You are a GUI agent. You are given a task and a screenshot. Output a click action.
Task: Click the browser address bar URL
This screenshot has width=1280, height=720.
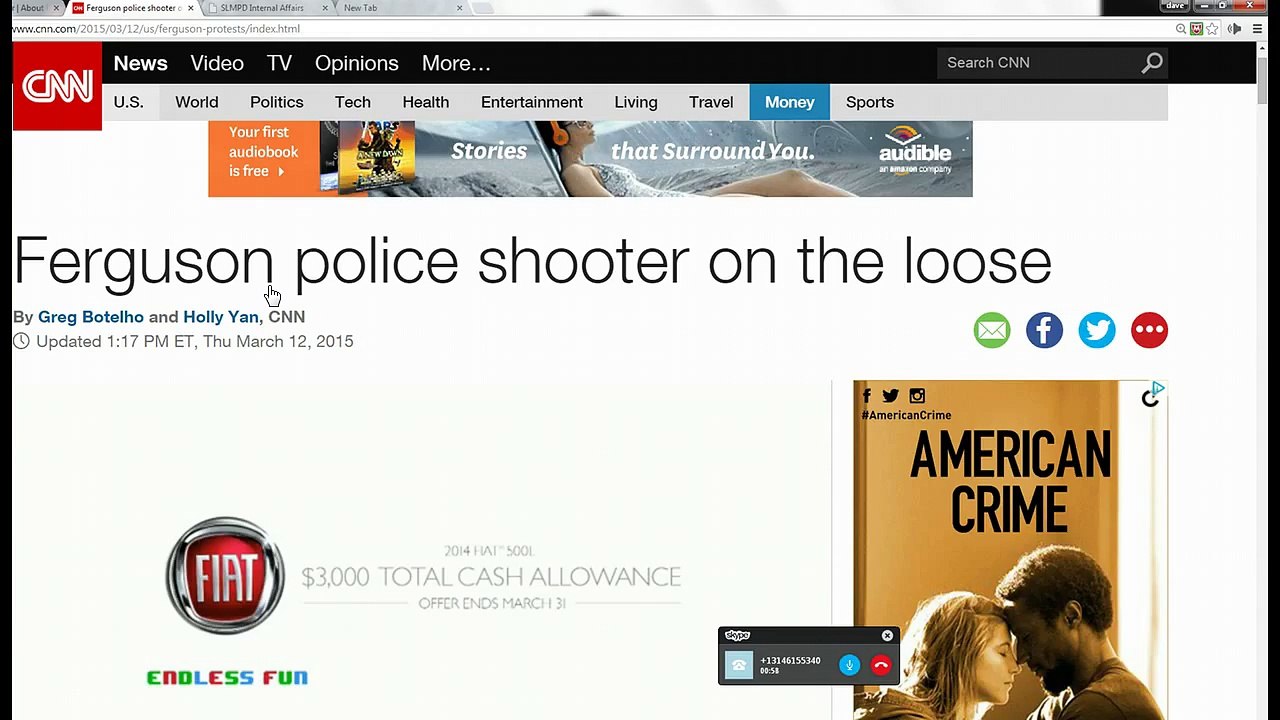click(x=157, y=29)
